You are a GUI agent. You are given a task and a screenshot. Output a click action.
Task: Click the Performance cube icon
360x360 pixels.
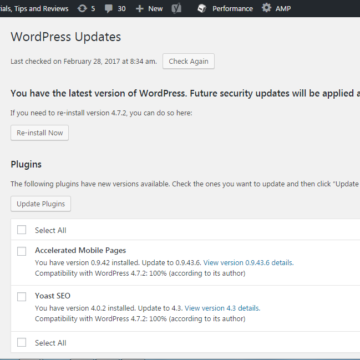tap(202, 8)
